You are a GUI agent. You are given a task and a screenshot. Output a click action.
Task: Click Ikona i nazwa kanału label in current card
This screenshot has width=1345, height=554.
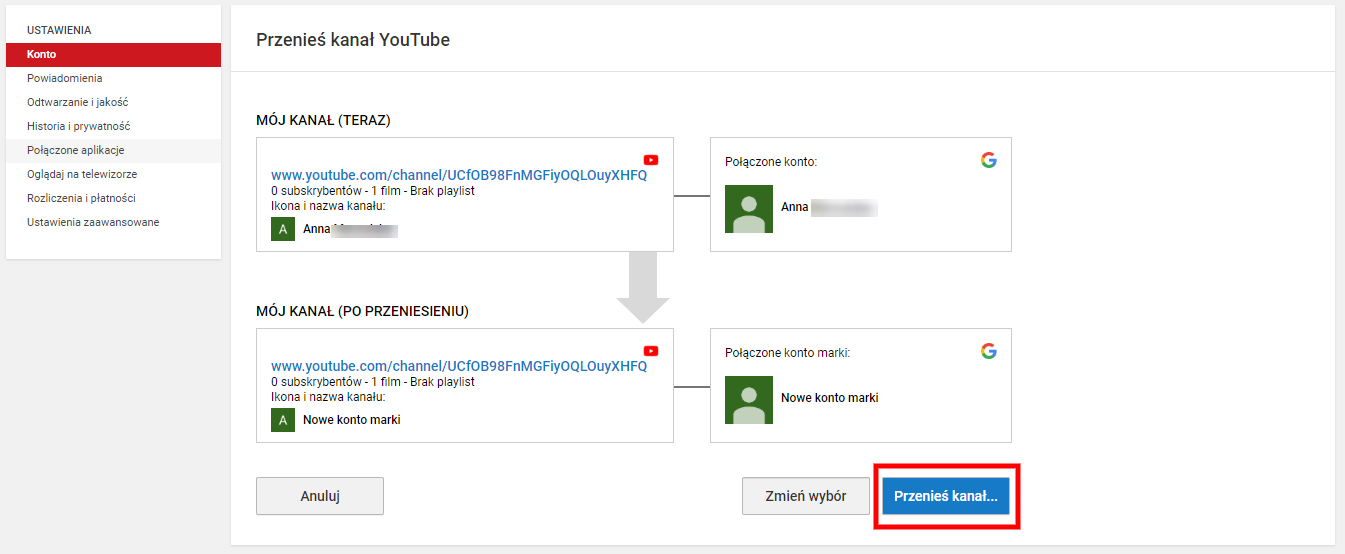pos(328,205)
